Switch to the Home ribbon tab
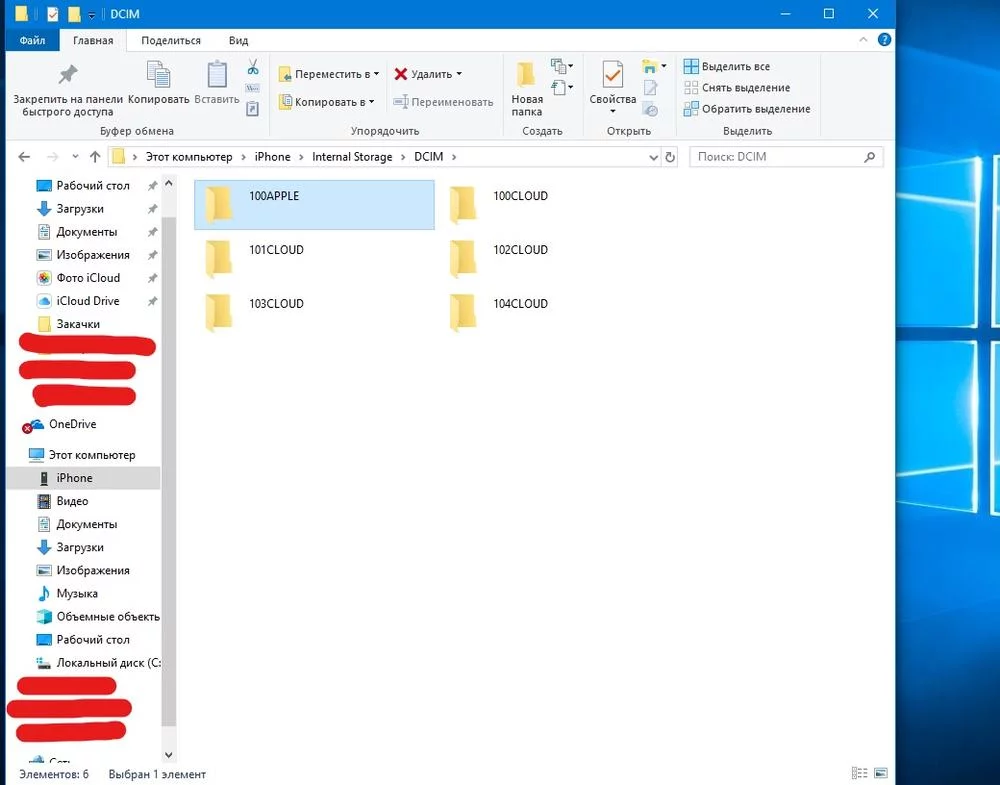The width and height of the screenshot is (1000, 785). click(x=93, y=40)
